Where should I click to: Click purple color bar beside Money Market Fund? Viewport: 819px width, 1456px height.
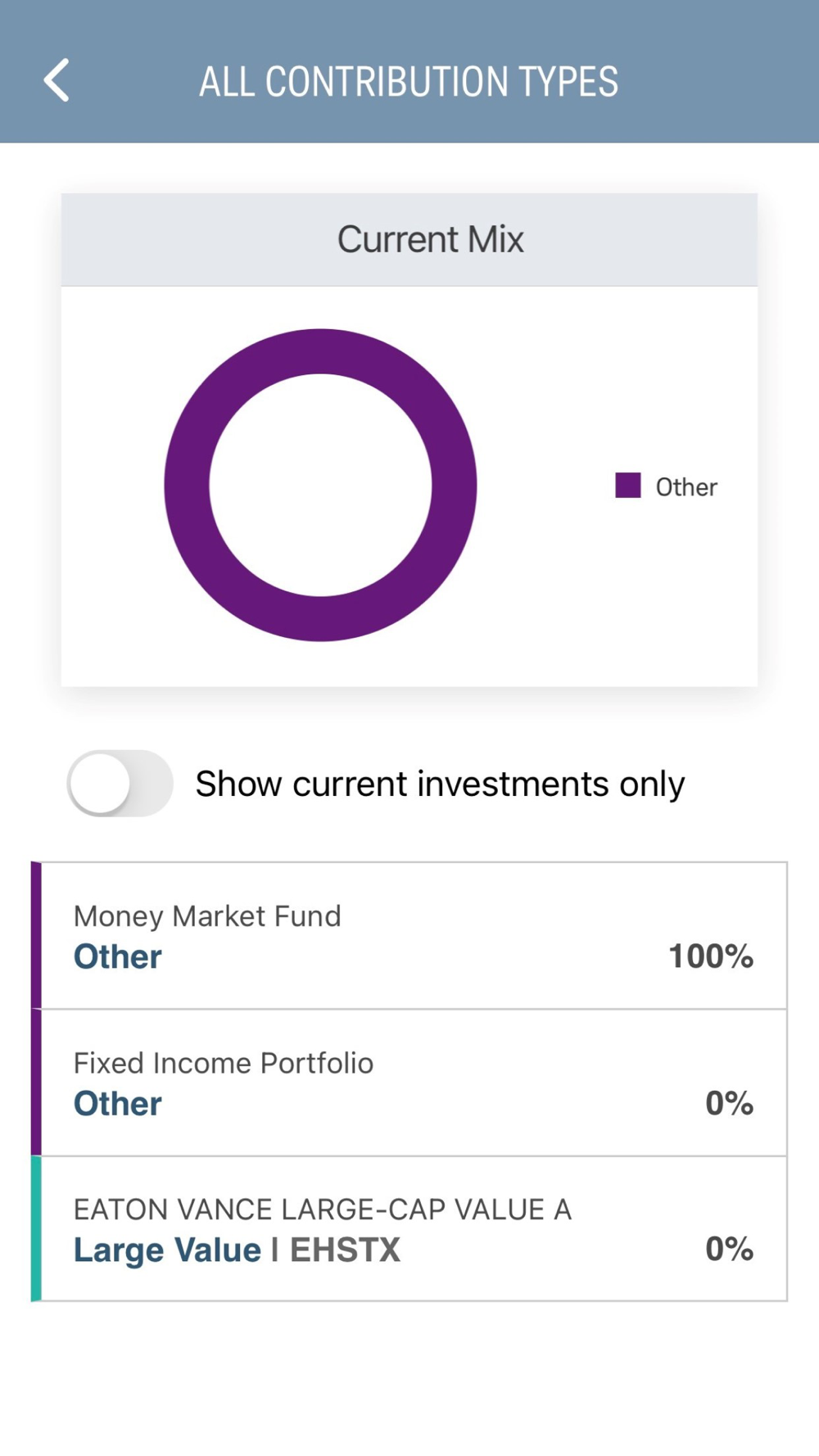tap(36, 935)
